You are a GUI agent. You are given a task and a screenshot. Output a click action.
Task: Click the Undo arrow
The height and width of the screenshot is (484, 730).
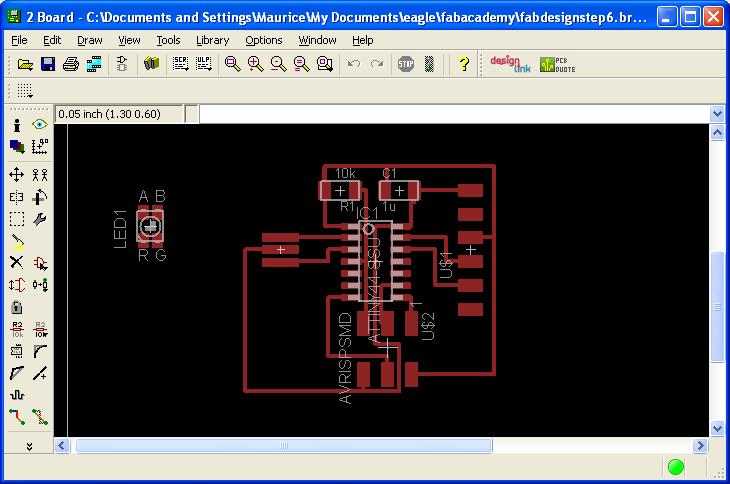point(354,63)
